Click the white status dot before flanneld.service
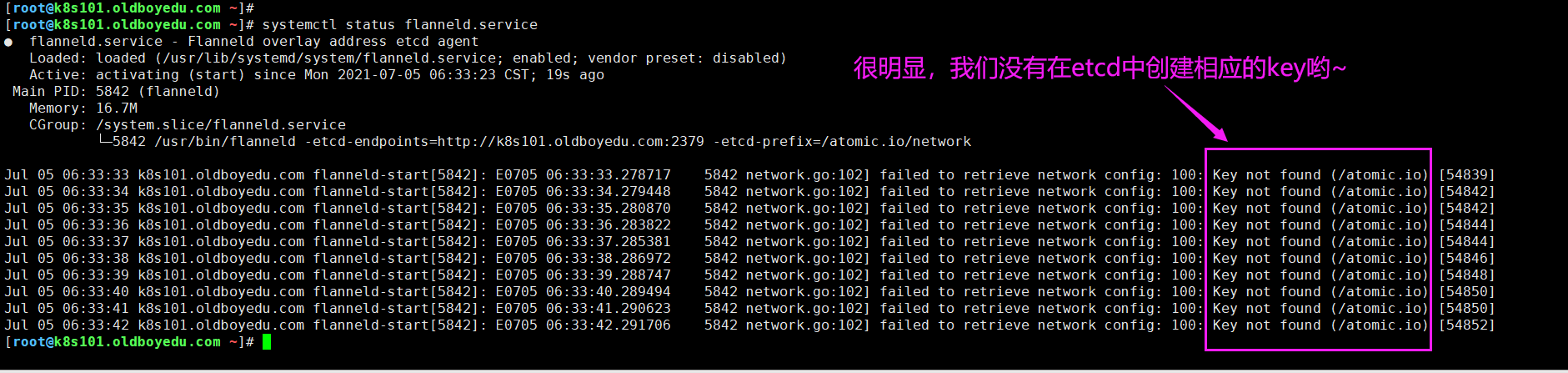 (x=8, y=42)
